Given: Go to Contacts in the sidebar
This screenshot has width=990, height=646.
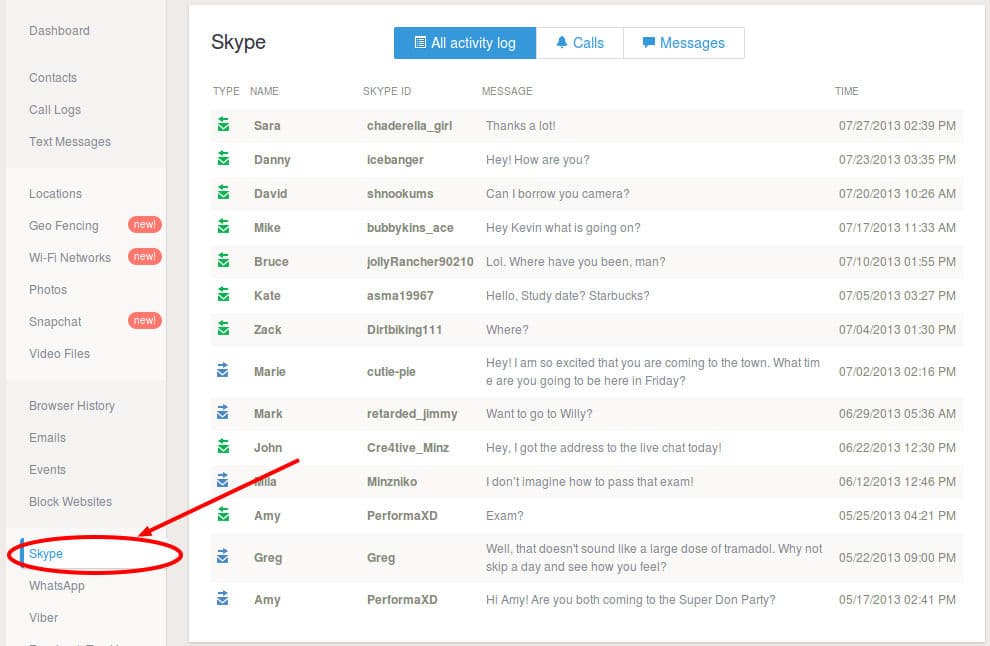Looking at the screenshot, I should [53, 78].
